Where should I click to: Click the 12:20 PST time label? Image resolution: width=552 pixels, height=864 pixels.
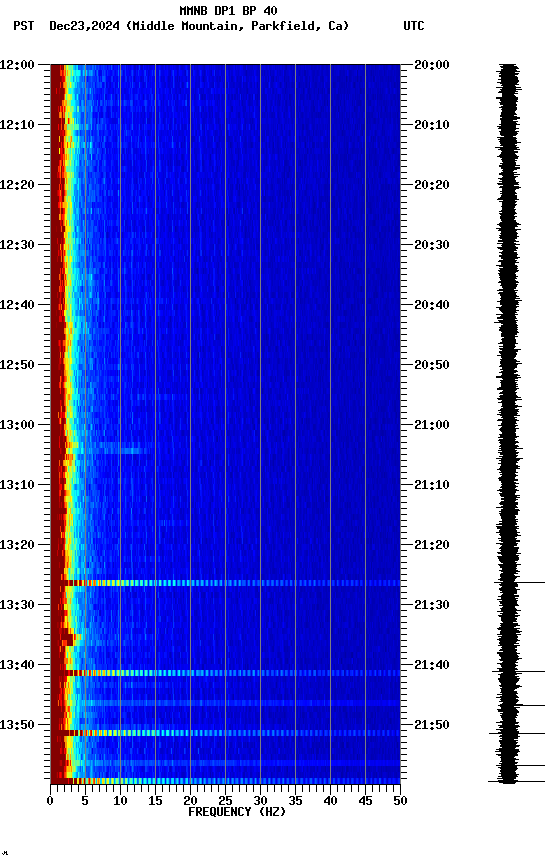pos(17,185)
